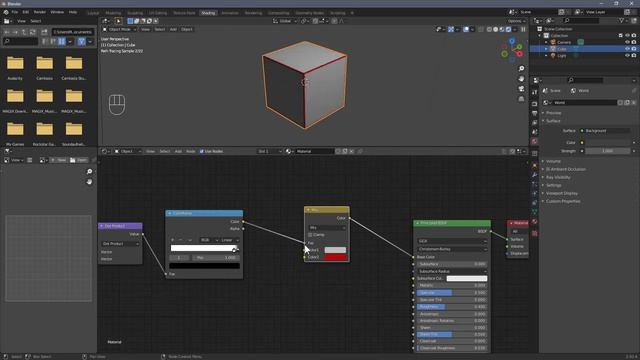Click the viewport Object menu
Image resolution: width=640 pixels, height=360 pixels.
[x=187, y=29]
